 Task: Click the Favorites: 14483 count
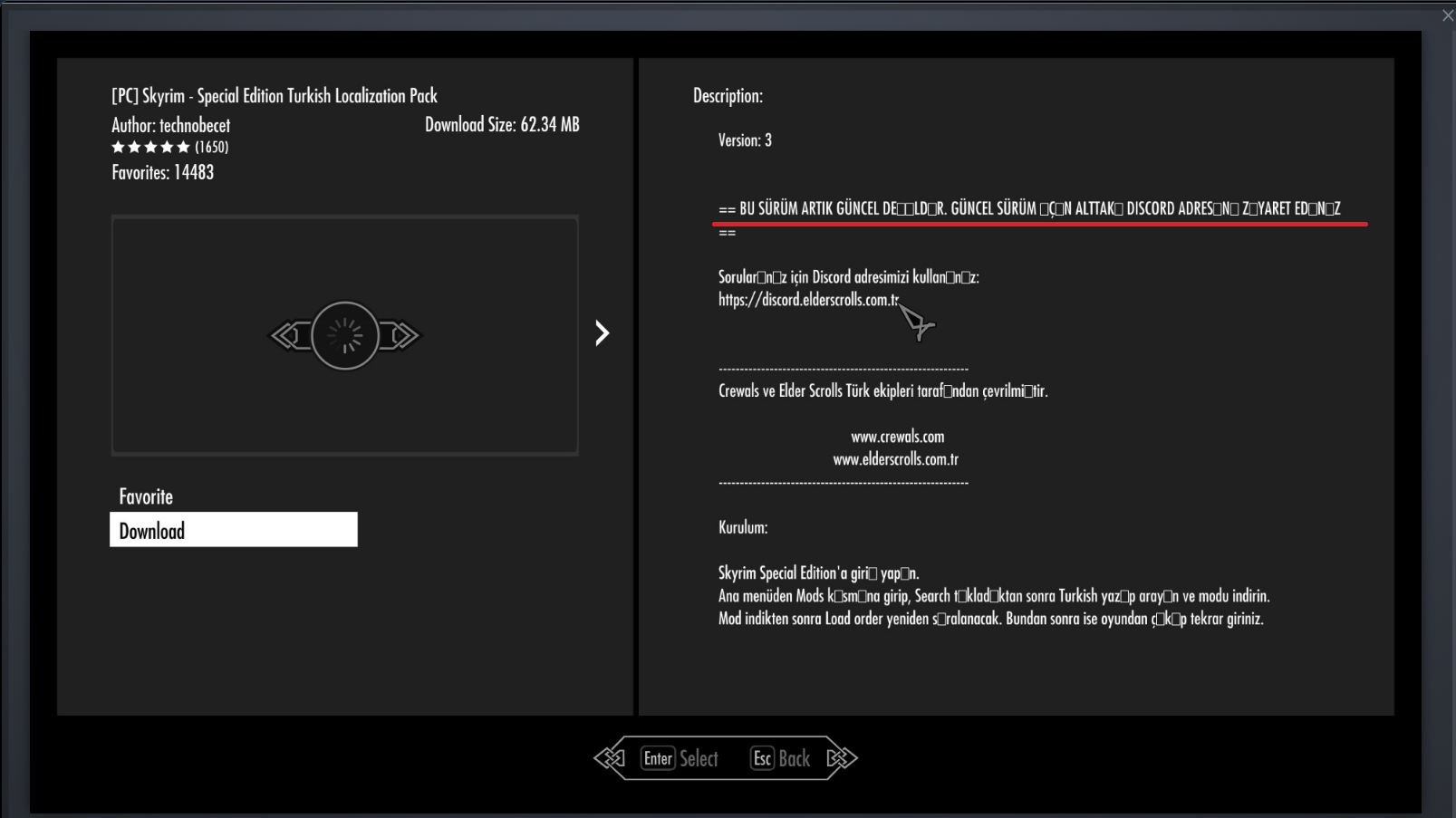pyautogui.click(x=163, y=172)
